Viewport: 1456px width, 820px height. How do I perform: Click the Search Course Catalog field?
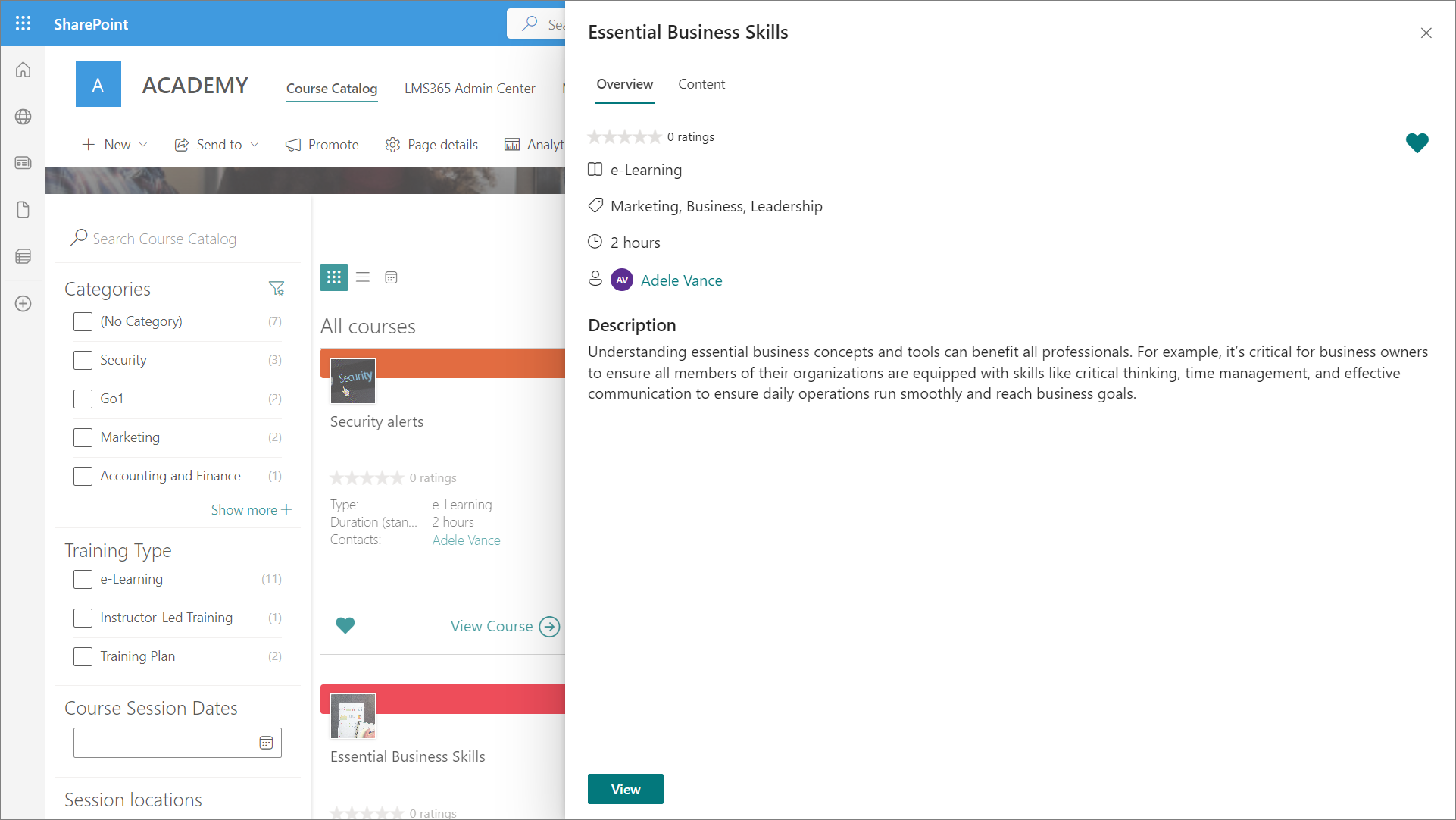[164, 239]
